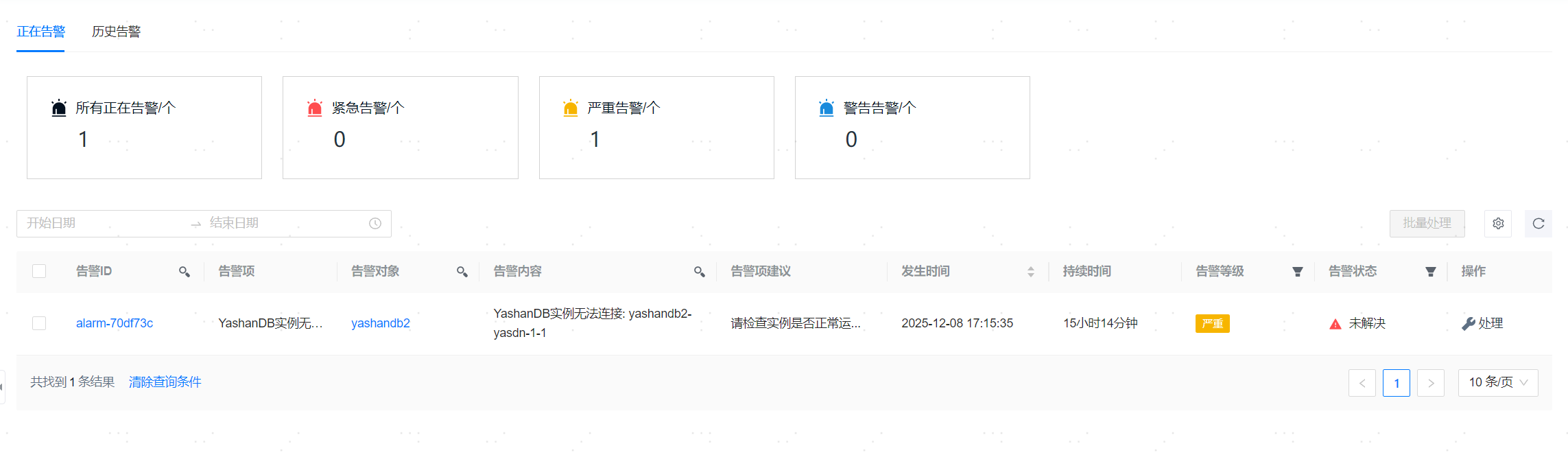Select the 正在告警 tab
This screenshot has width=1568, height=466.
pos(40,32)
